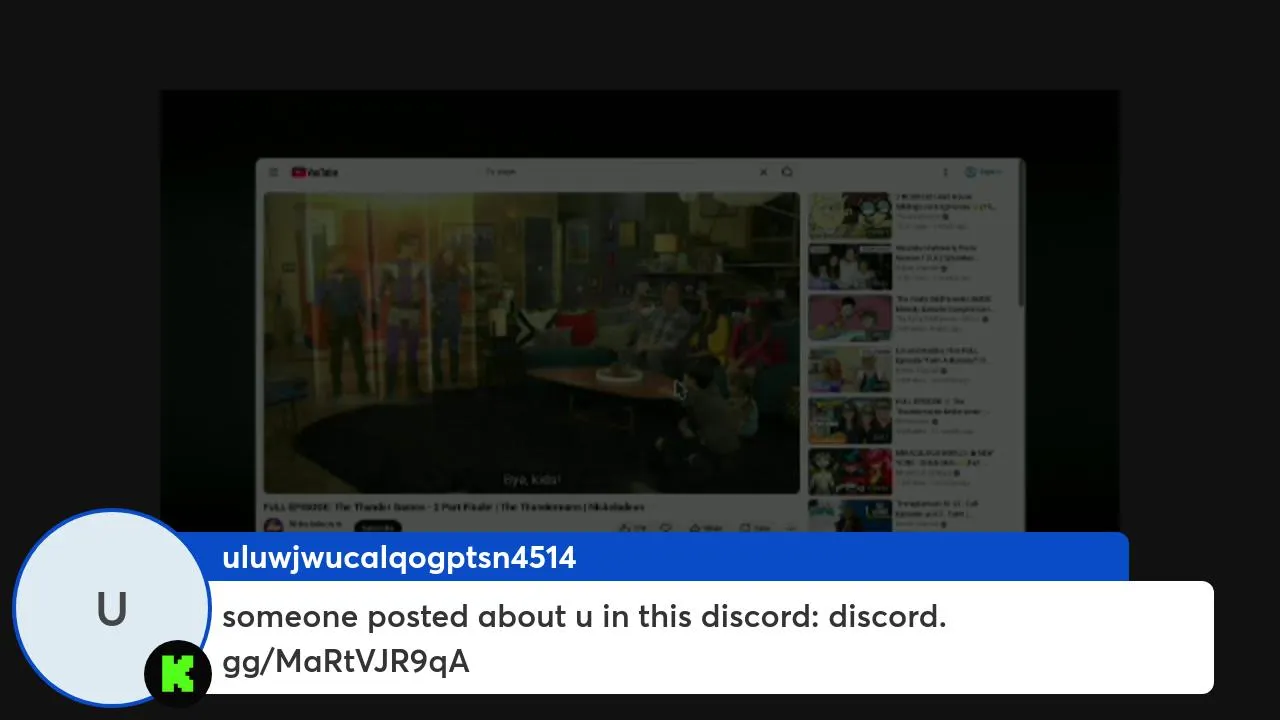This screenshot has height=720, width=1280.
Task: Click the Sign in button
Action: pos(984,172)
